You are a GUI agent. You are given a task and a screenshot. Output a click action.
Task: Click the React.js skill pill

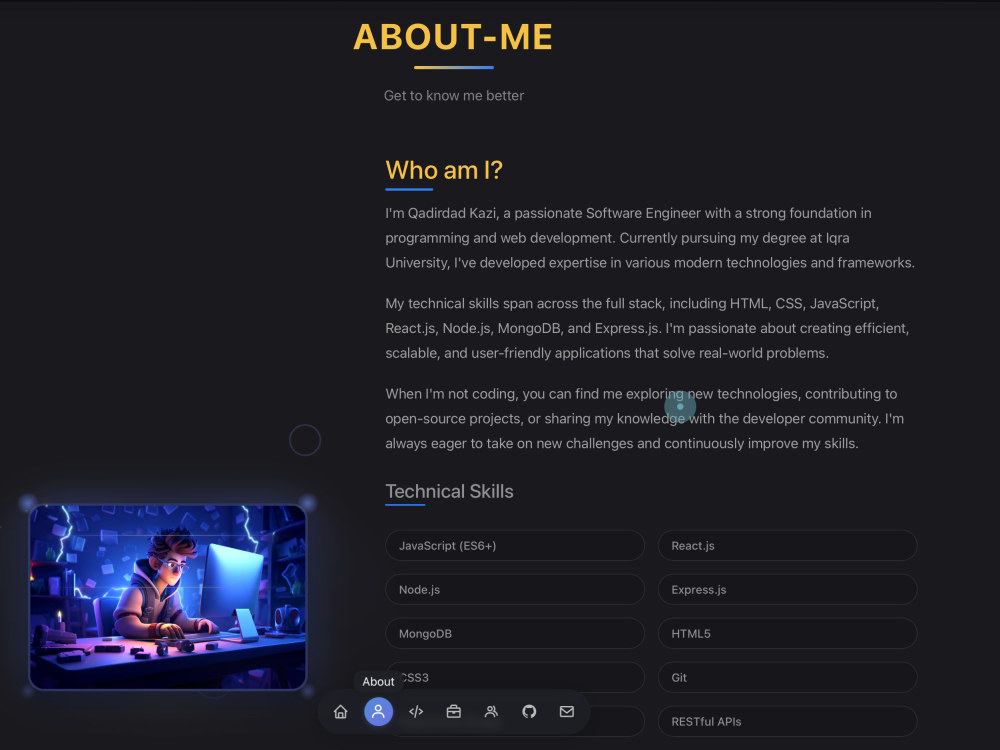pos(788,546)
